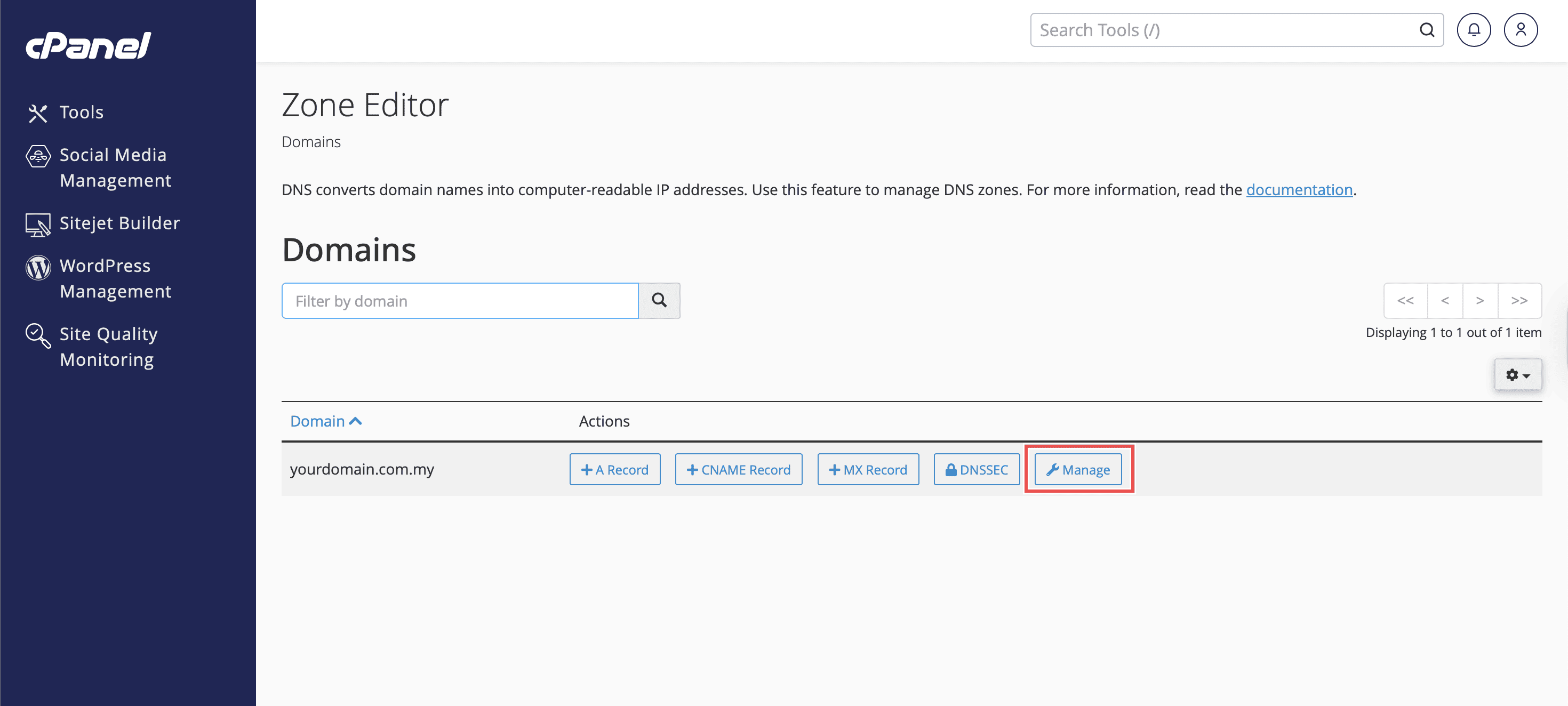Click Manage for yourdomain.com.my

click(x=1078, y=469)
